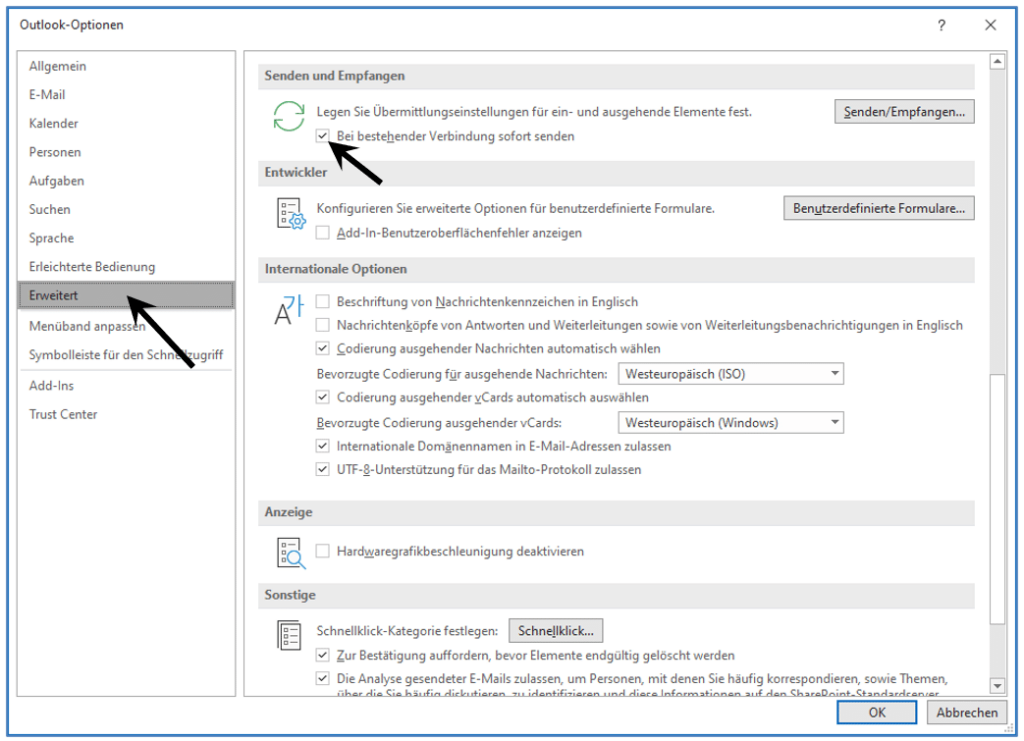Select the Menüband anpassen category
The width and height of the screenshot is (1024, 741).
[126, 326]
